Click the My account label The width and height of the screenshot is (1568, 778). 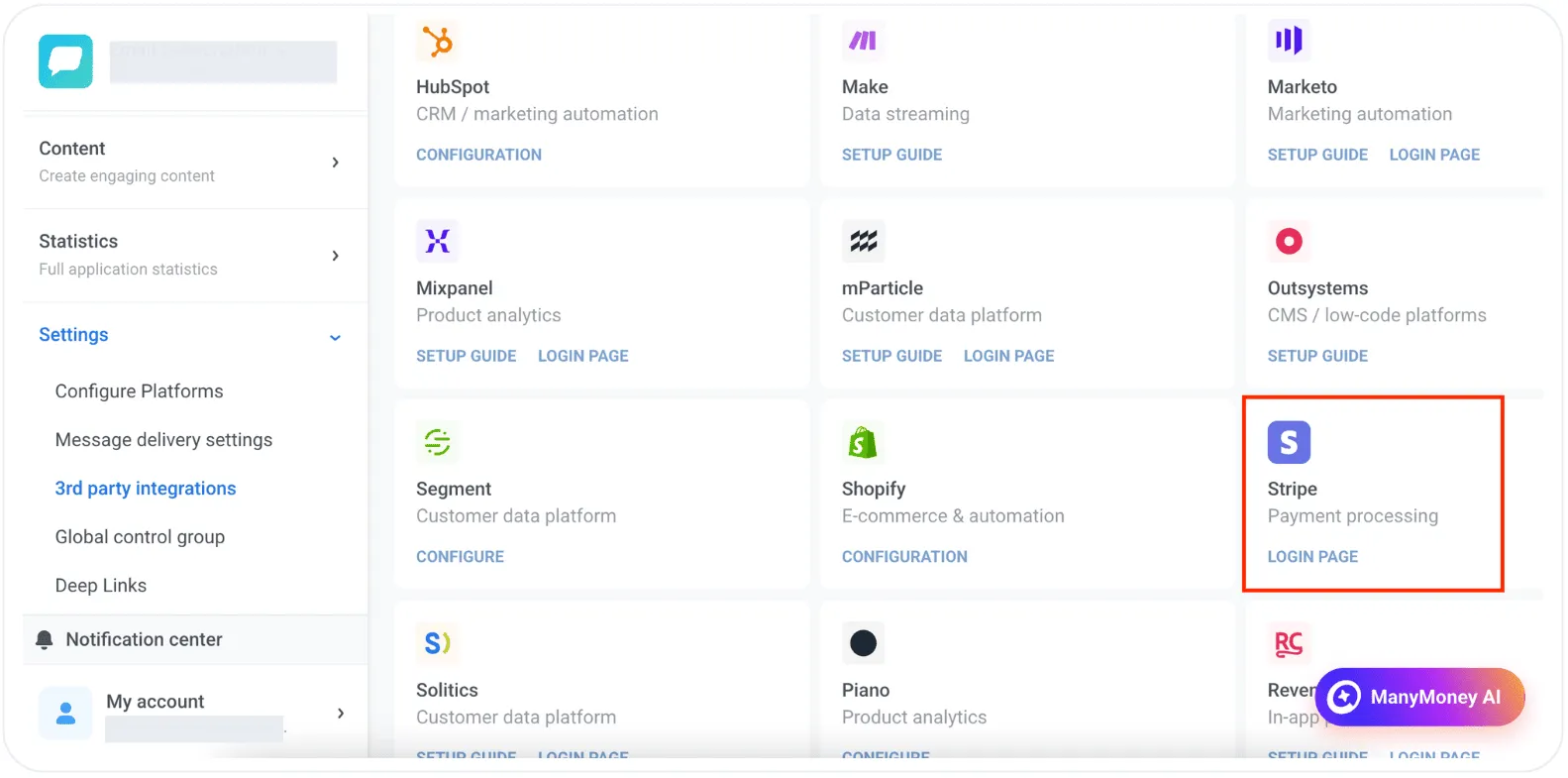point(155,702)
